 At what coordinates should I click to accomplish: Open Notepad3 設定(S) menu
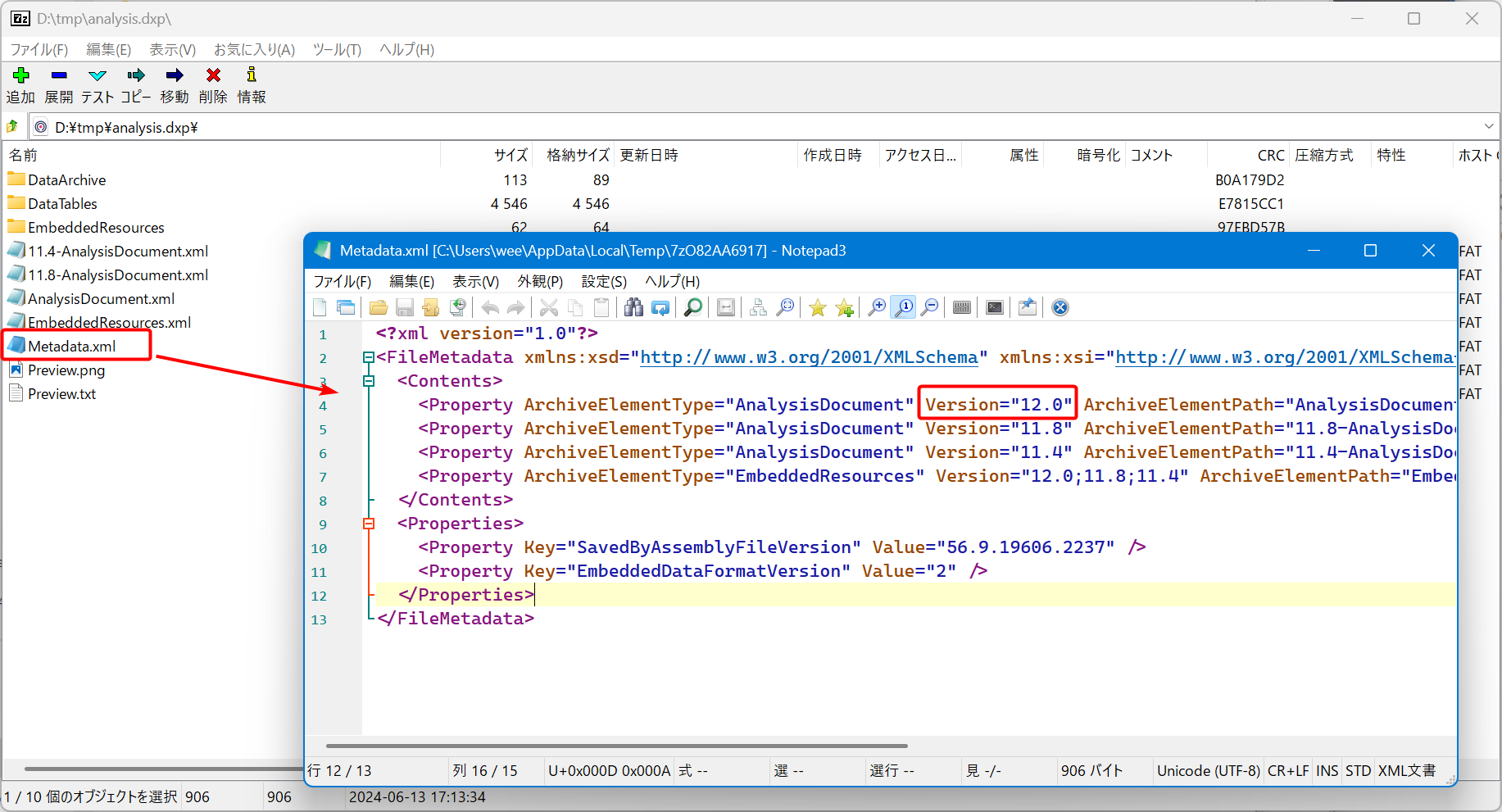click(604, 282)
